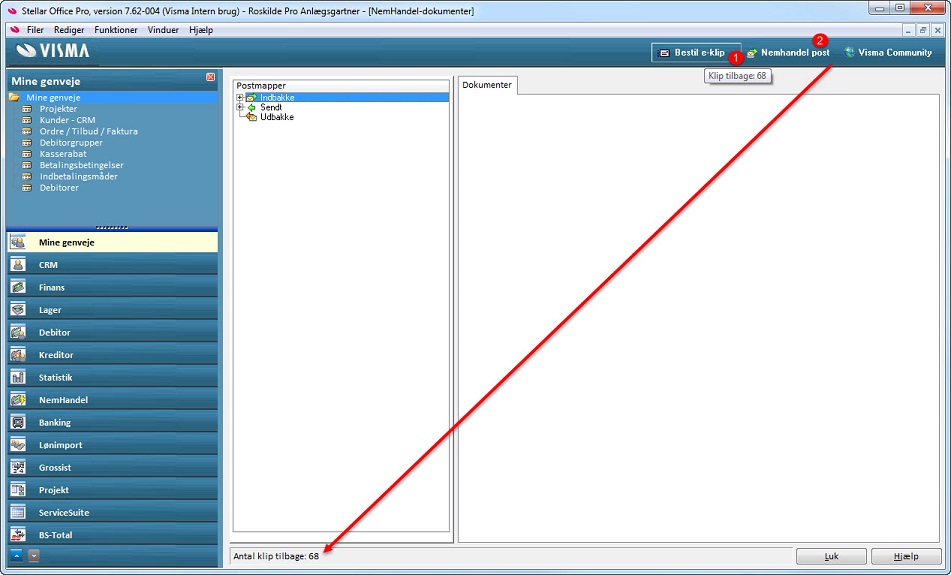Viewport: 951px width, 575px height.
Task: Restore the inner document window
Action: coord(923,30)
